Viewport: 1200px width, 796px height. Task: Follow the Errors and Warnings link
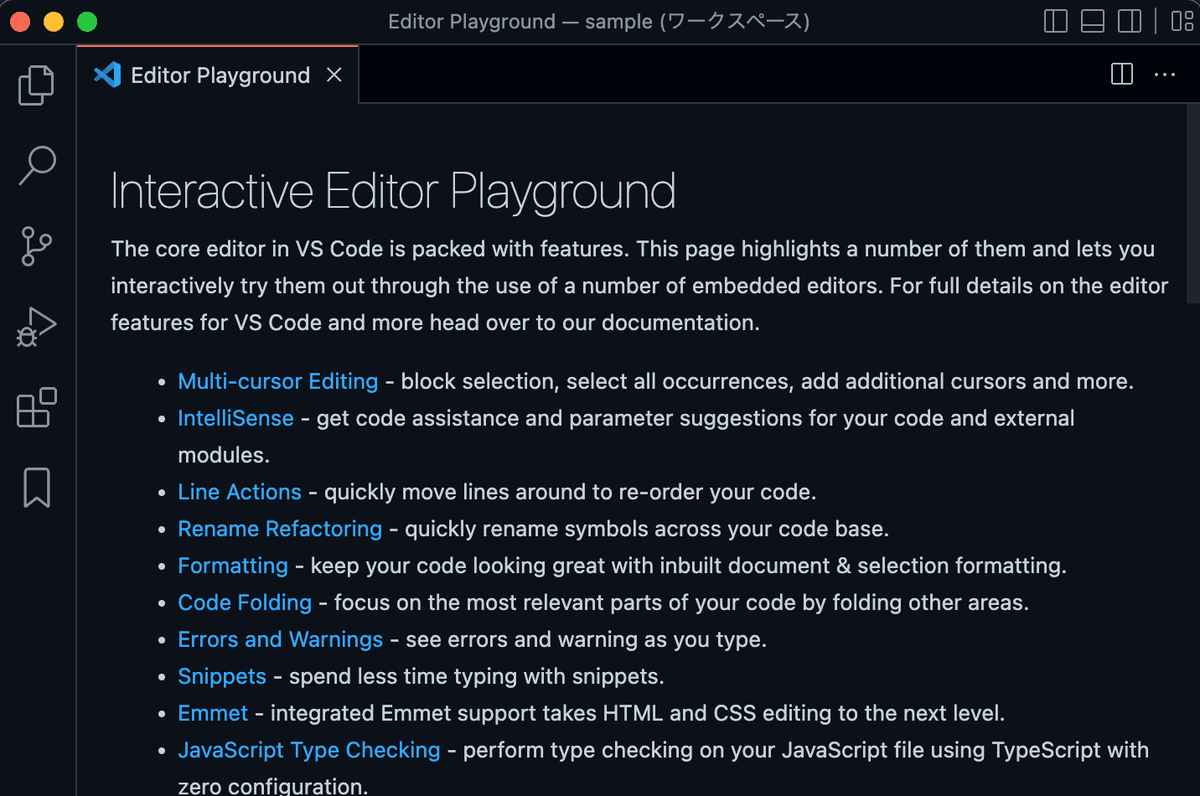tap(281, 639)
